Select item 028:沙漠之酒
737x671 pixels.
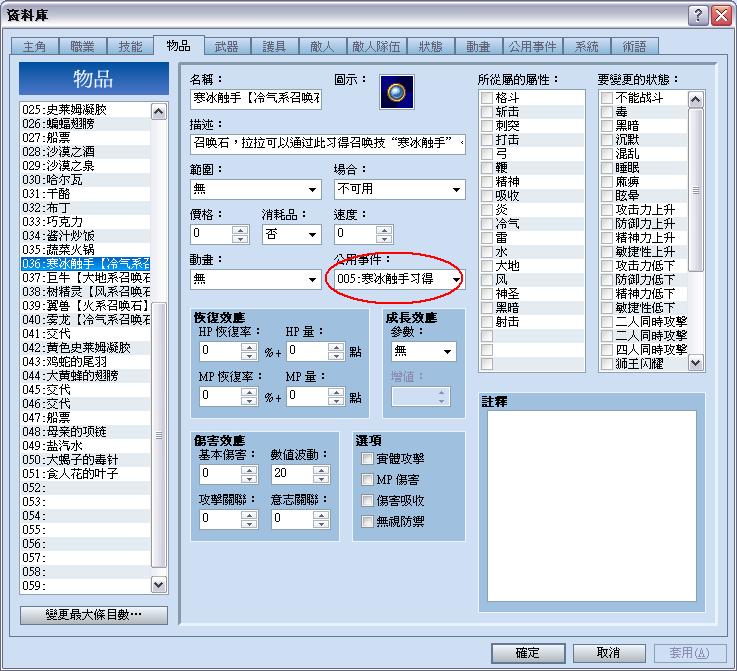click(86, 152)
